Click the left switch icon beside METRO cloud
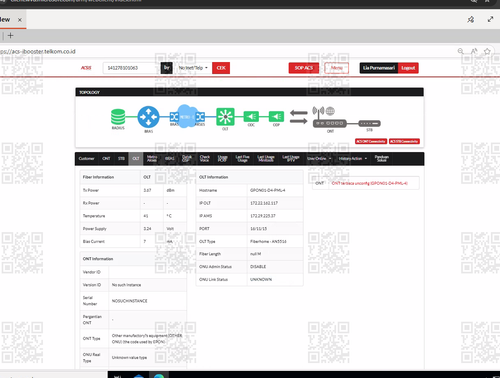Image resolution: width=500 pixels, height=378 pixels. (x=174, y=117)
